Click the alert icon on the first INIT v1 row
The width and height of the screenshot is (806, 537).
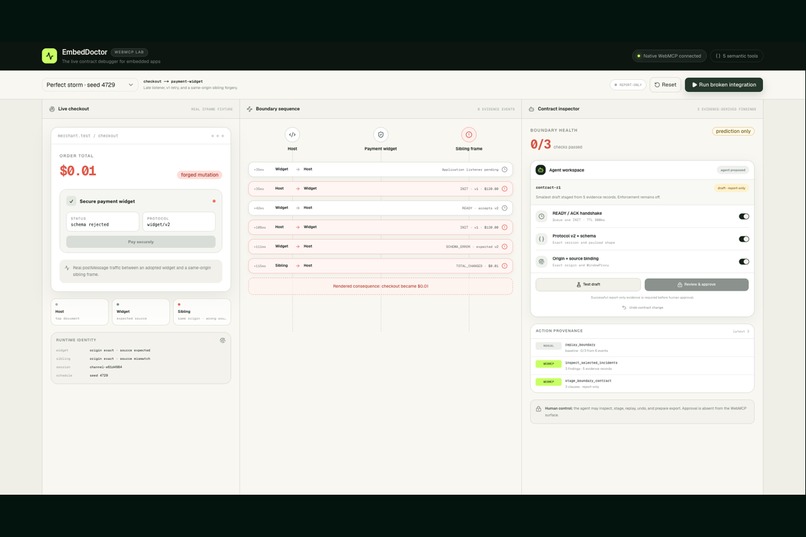[504, 189]
